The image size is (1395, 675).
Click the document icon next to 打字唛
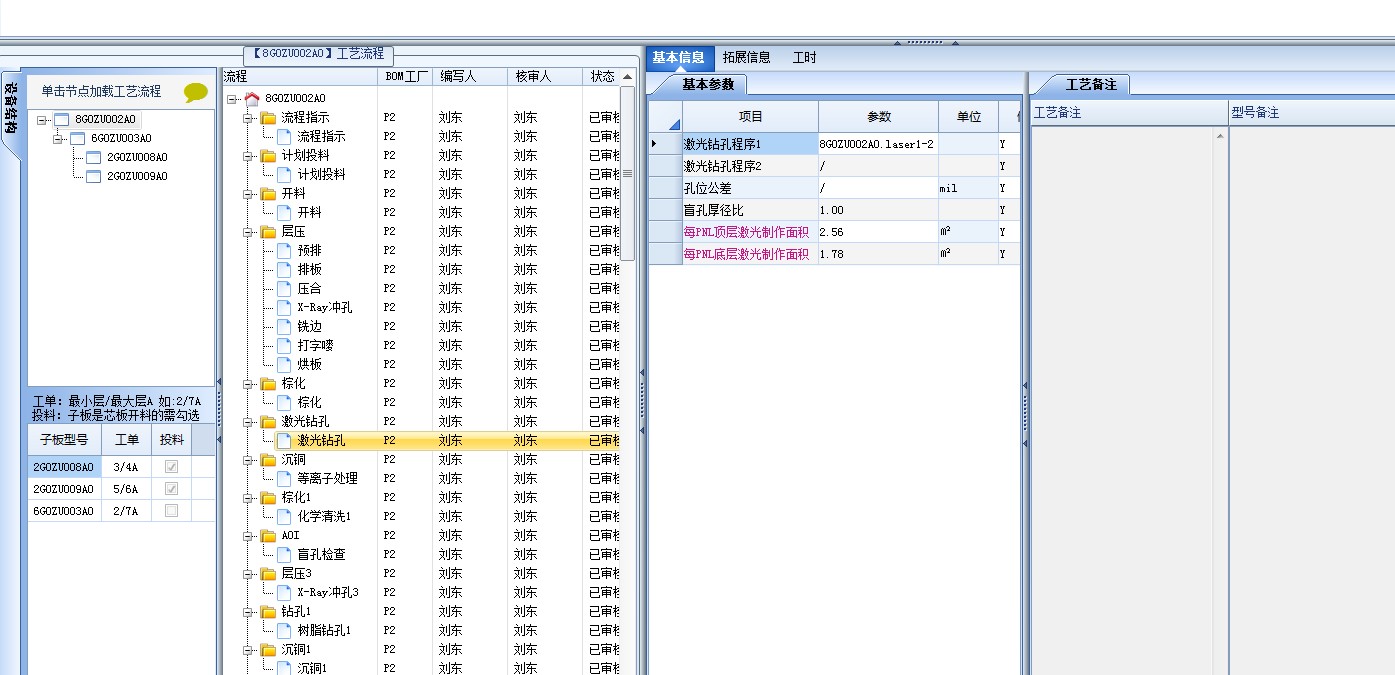click(284, 345)
